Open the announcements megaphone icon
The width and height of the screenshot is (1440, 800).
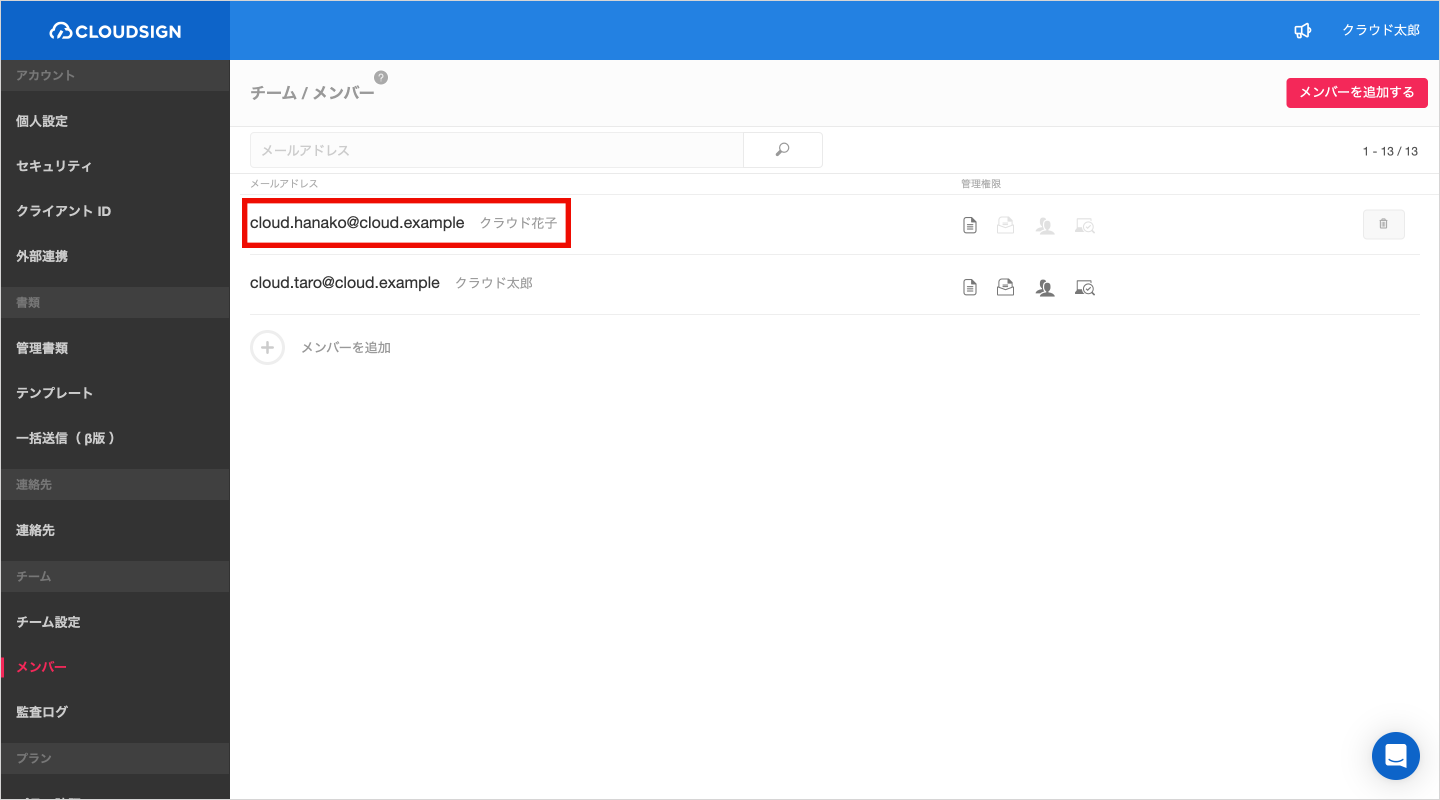[1302, 31]
